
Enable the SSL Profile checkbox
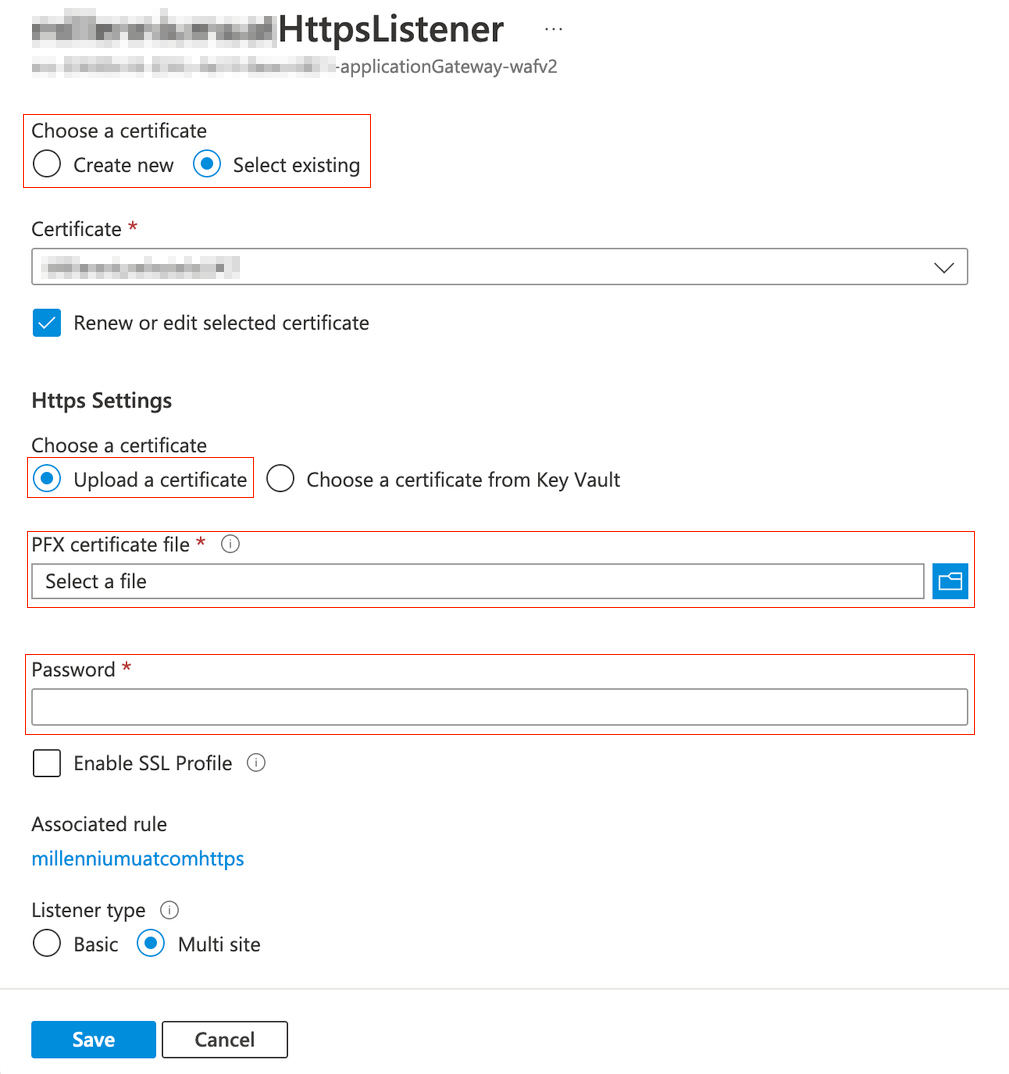point(47,763)
